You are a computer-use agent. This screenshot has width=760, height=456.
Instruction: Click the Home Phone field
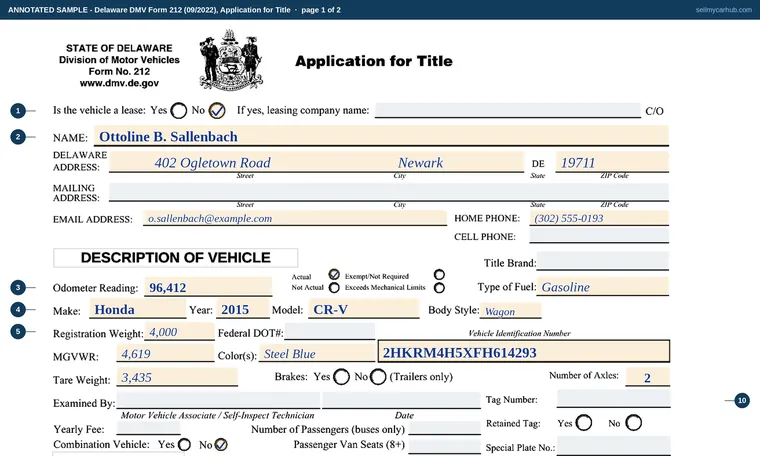[x=599, y=218]
